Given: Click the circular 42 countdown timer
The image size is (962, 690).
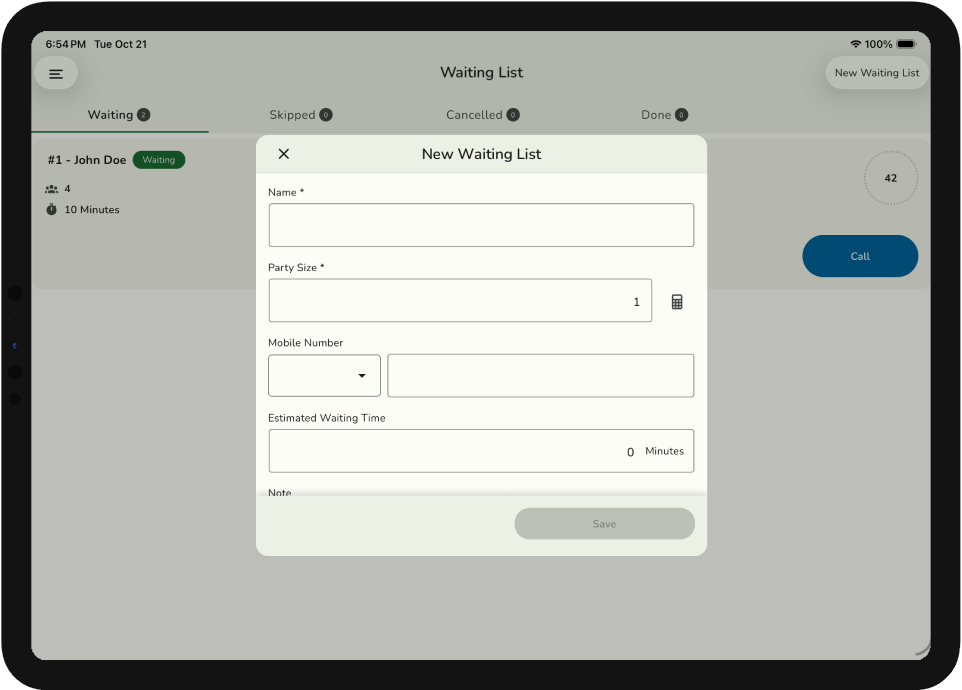Looking at the screenshot, I should coord(890,178).
